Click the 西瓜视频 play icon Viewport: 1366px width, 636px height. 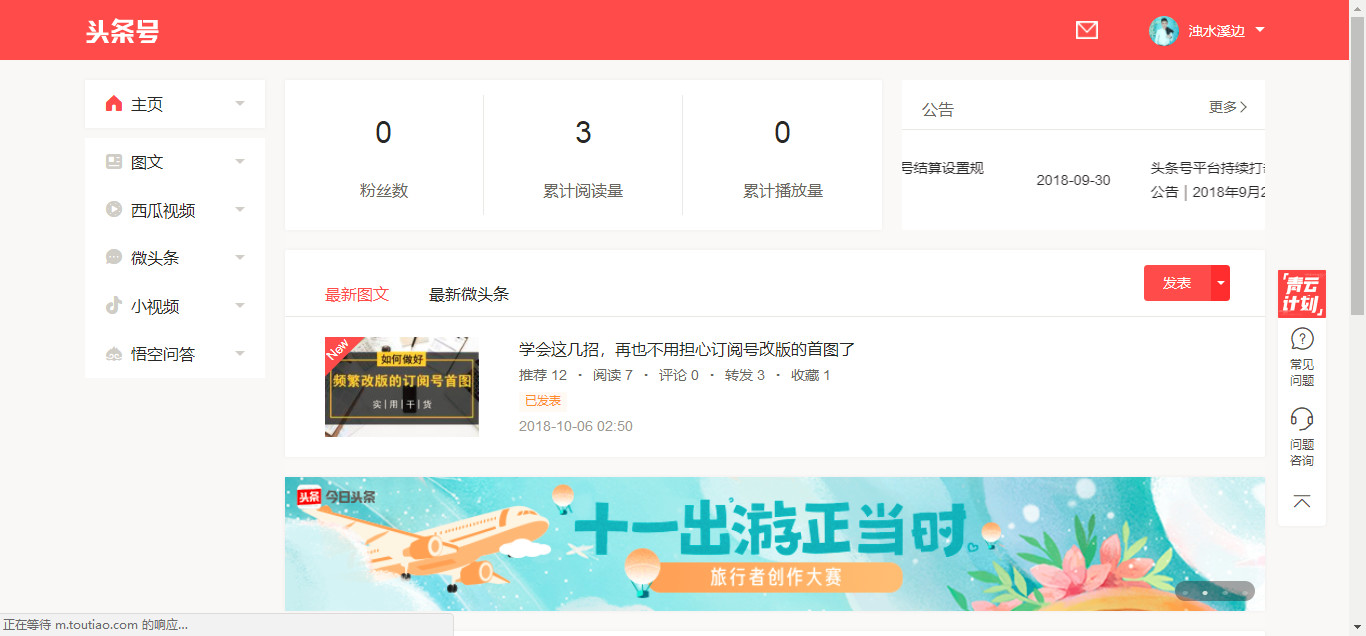[114, 210]
